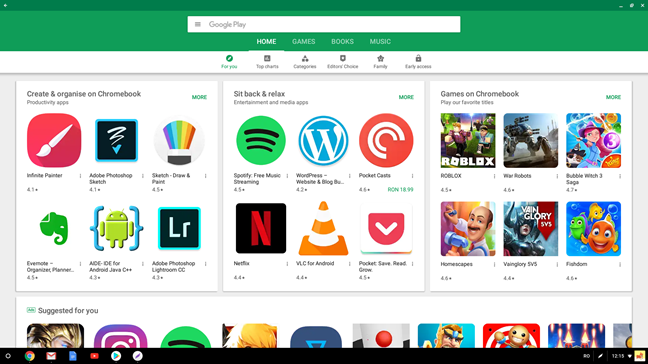The width and height of the screenshot is (648, 364).
Task: Open overflow menu for Infinite Painter
Action: tap(80, 176)
